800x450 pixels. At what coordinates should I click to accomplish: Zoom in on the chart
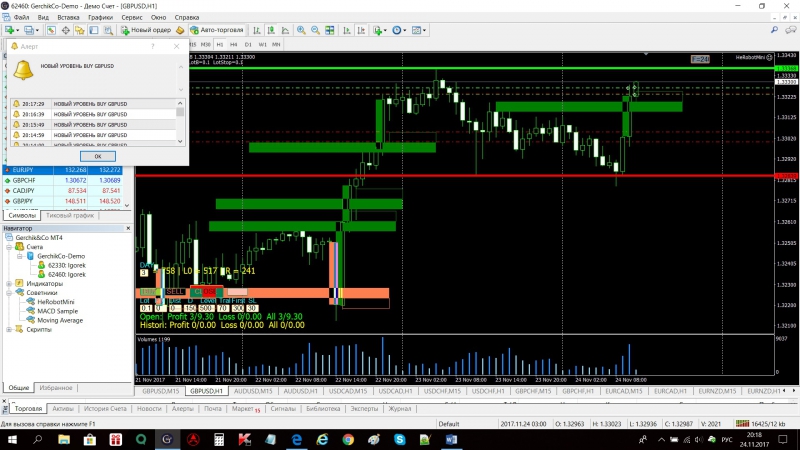[301, 30]
